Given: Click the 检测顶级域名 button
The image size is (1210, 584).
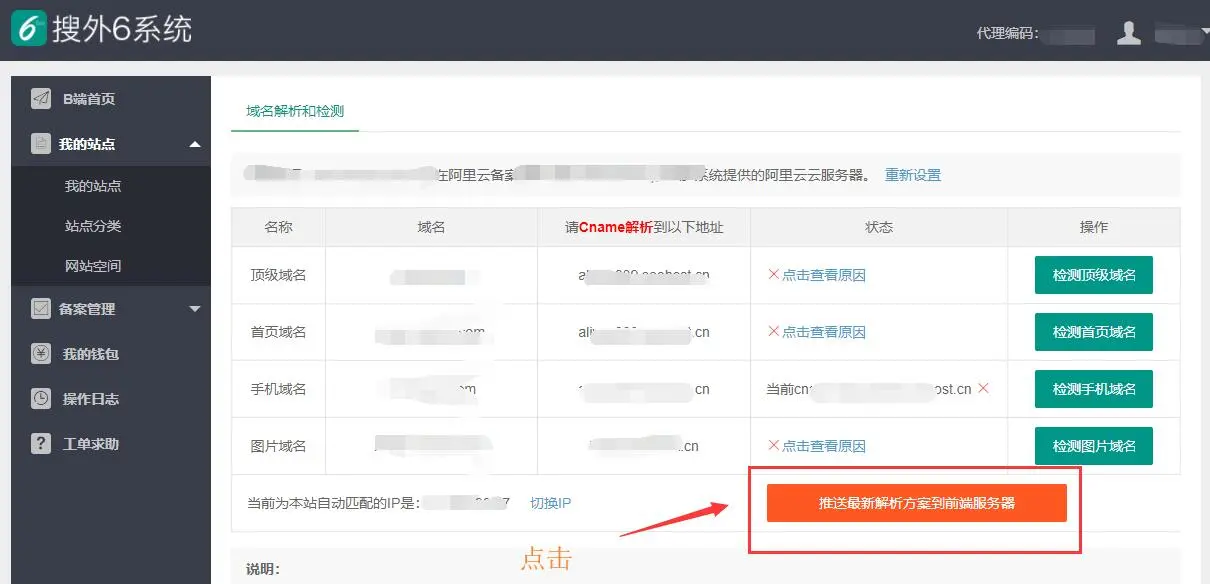Looking at the screenshot, I should [x=1094, y=275].
